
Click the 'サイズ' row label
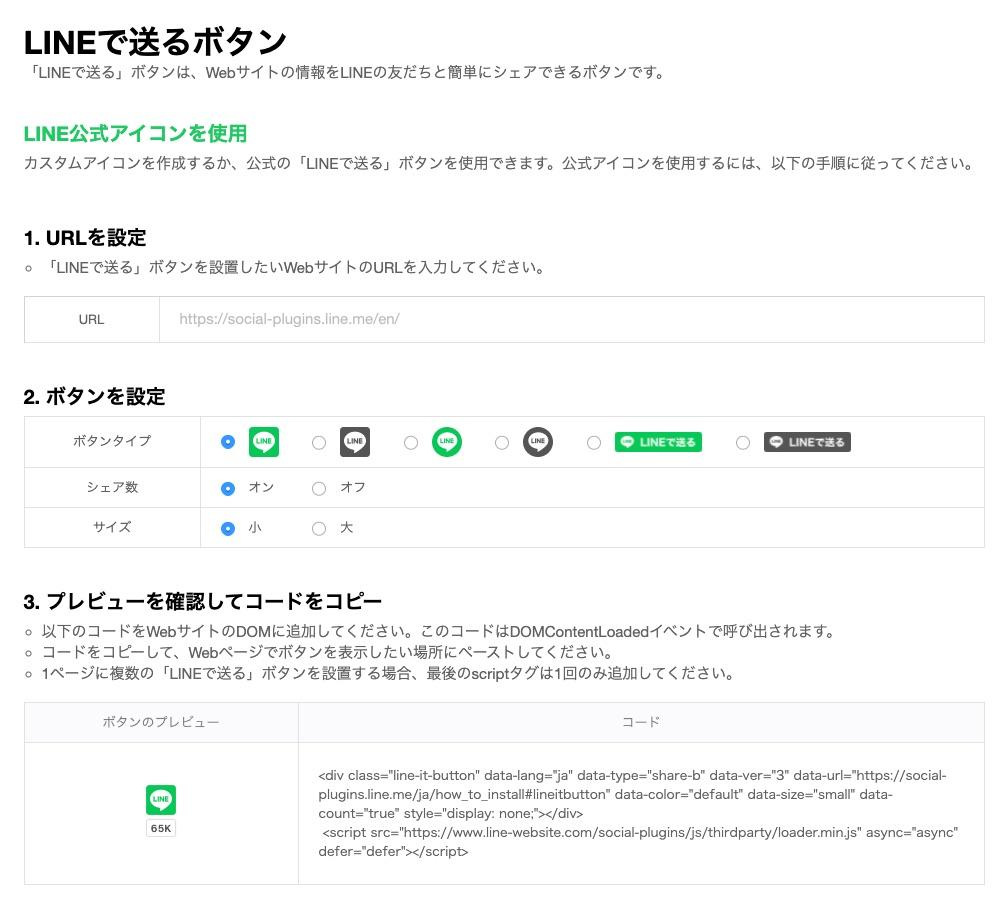click(112, 527)
